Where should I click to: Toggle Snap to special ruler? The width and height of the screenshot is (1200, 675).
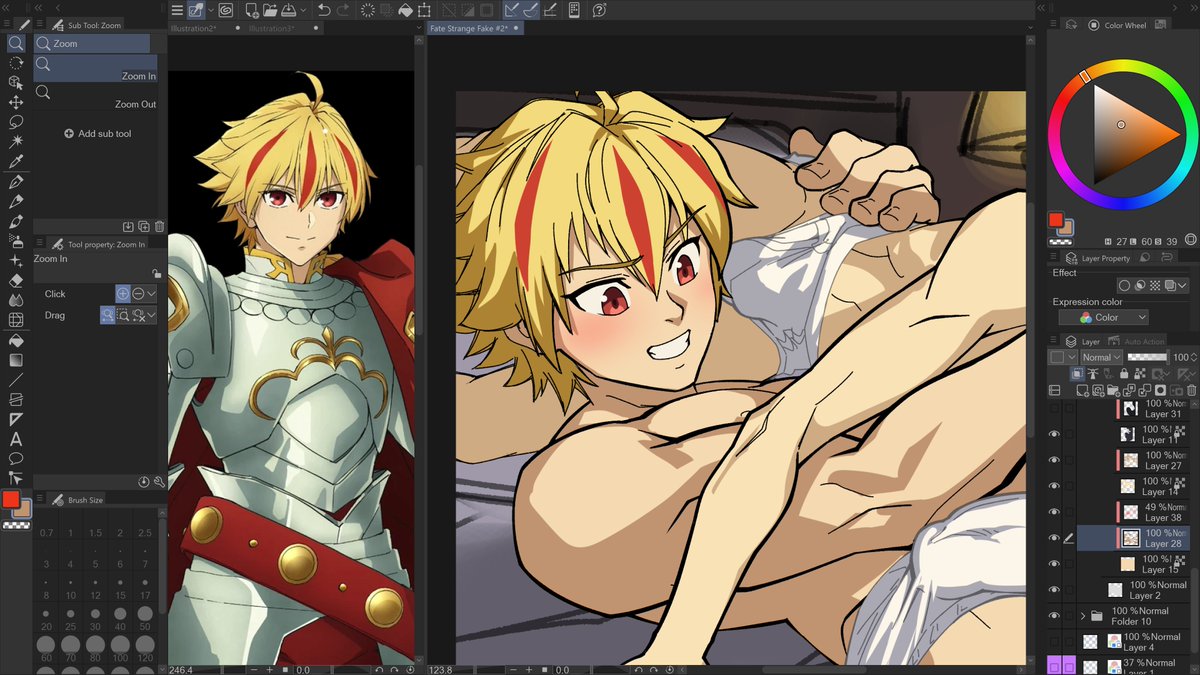(531, 10)
